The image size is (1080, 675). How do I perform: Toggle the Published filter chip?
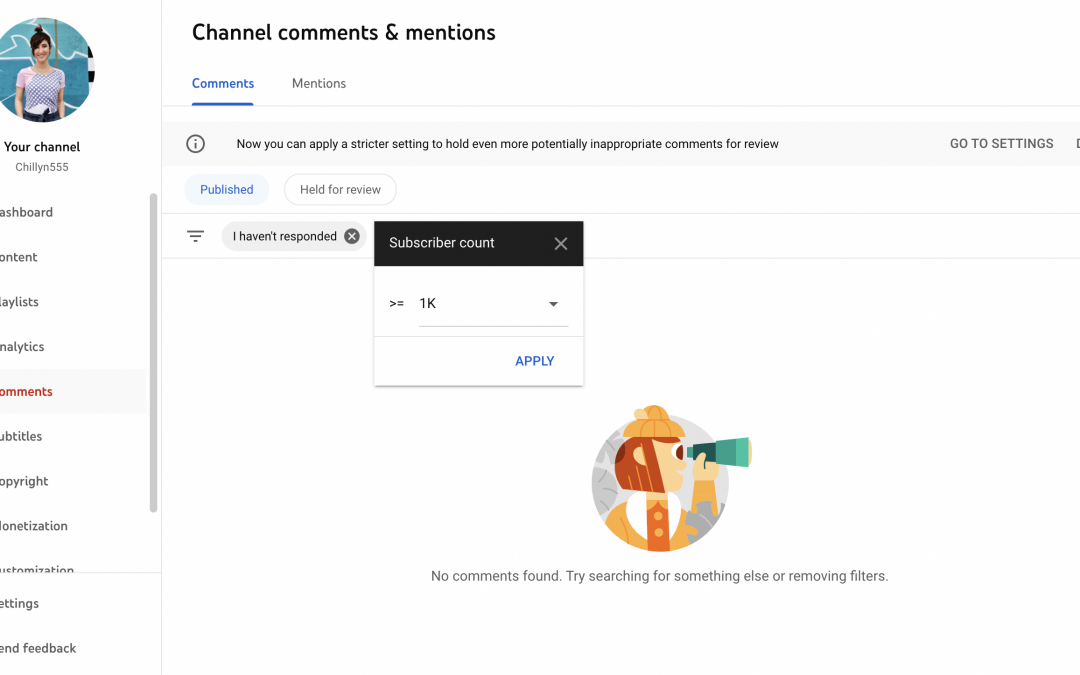point(227,189)
